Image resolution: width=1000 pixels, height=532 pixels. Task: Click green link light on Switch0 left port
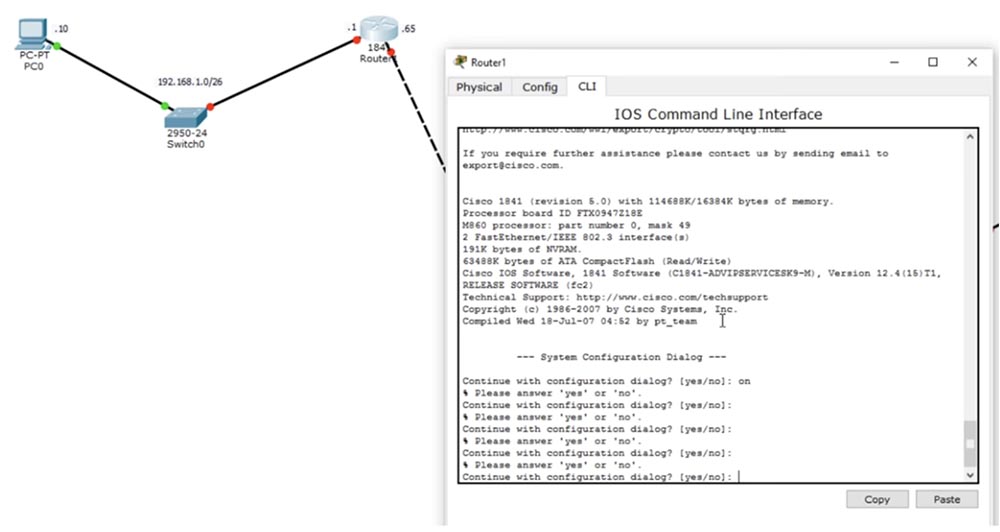tap(165, 106)
